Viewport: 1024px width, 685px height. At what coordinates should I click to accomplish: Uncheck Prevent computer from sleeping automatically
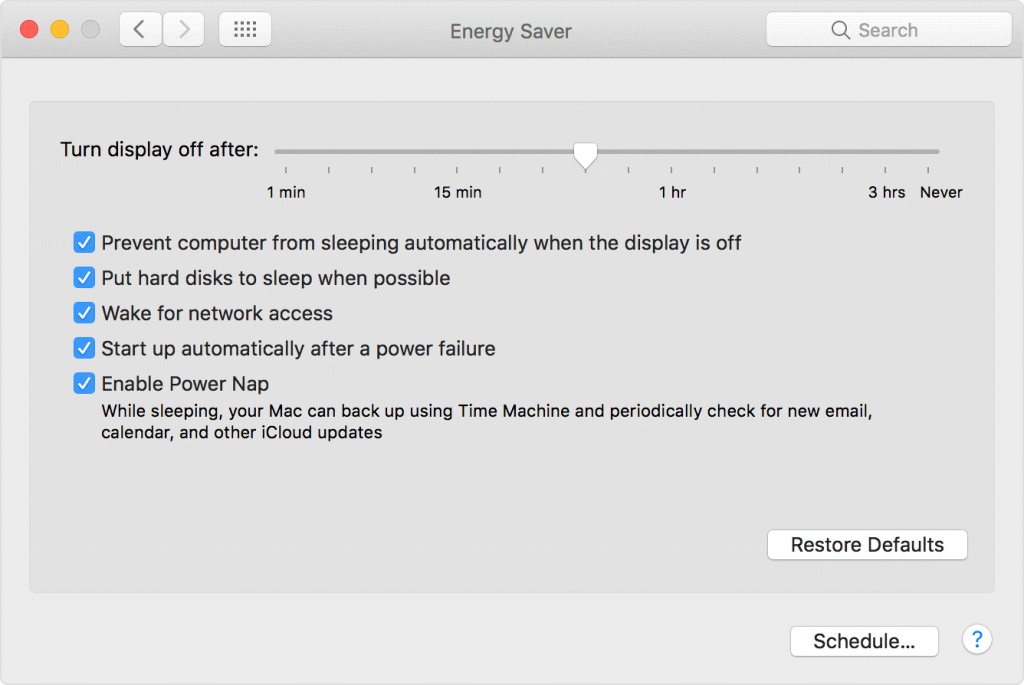tap(84, 242)
